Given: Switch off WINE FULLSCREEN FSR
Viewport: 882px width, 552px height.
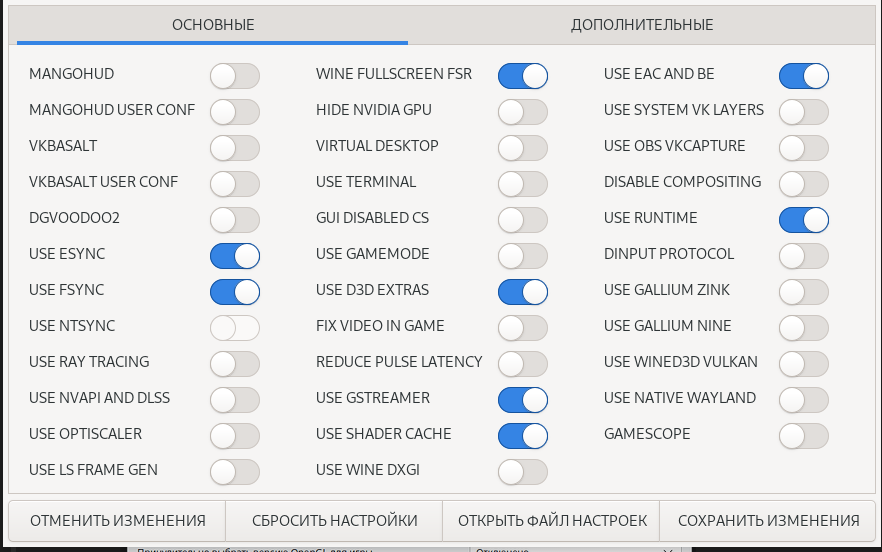Looking at the screenshot, I should [x=523, y=75].
